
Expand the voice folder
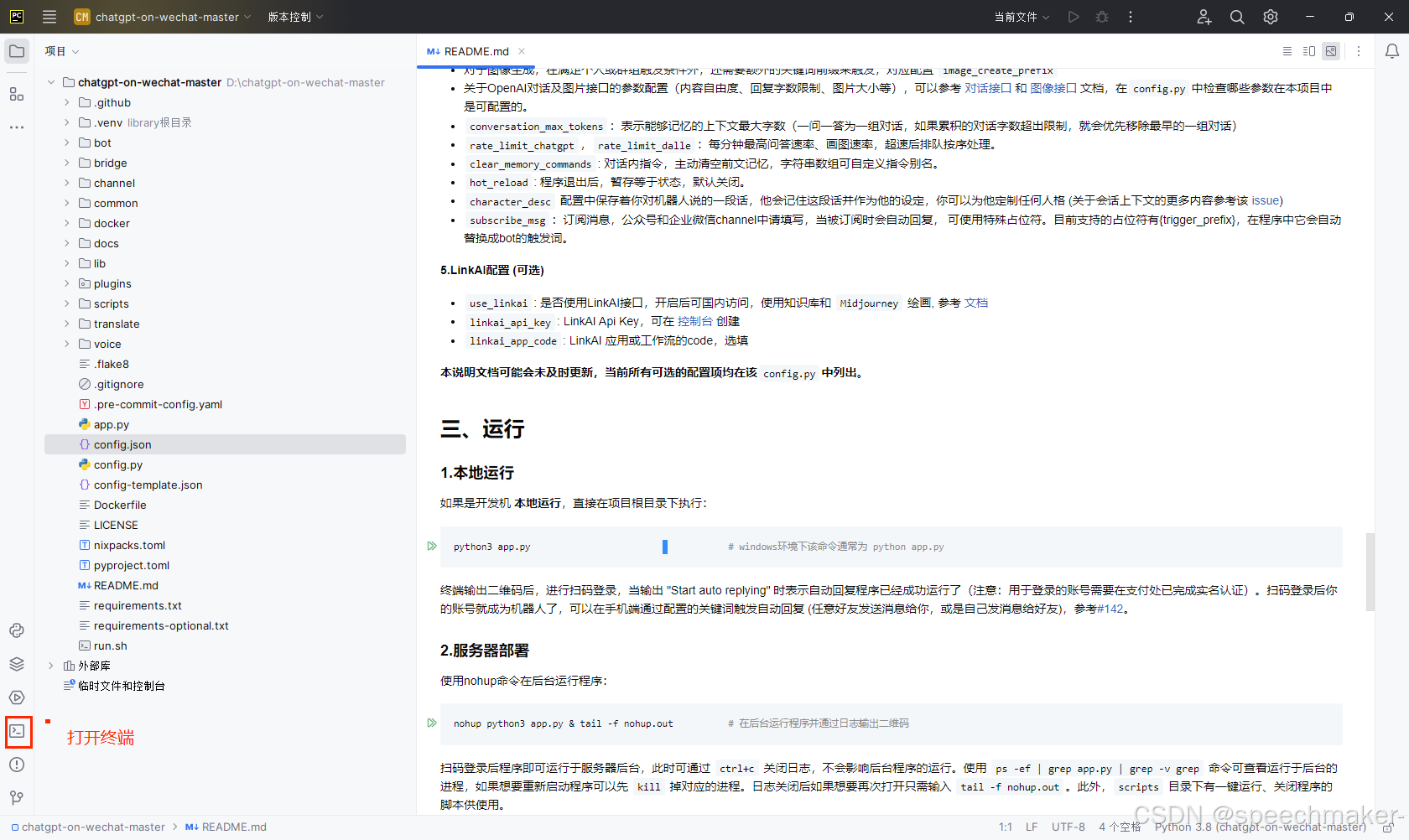(x=67, y=344)
